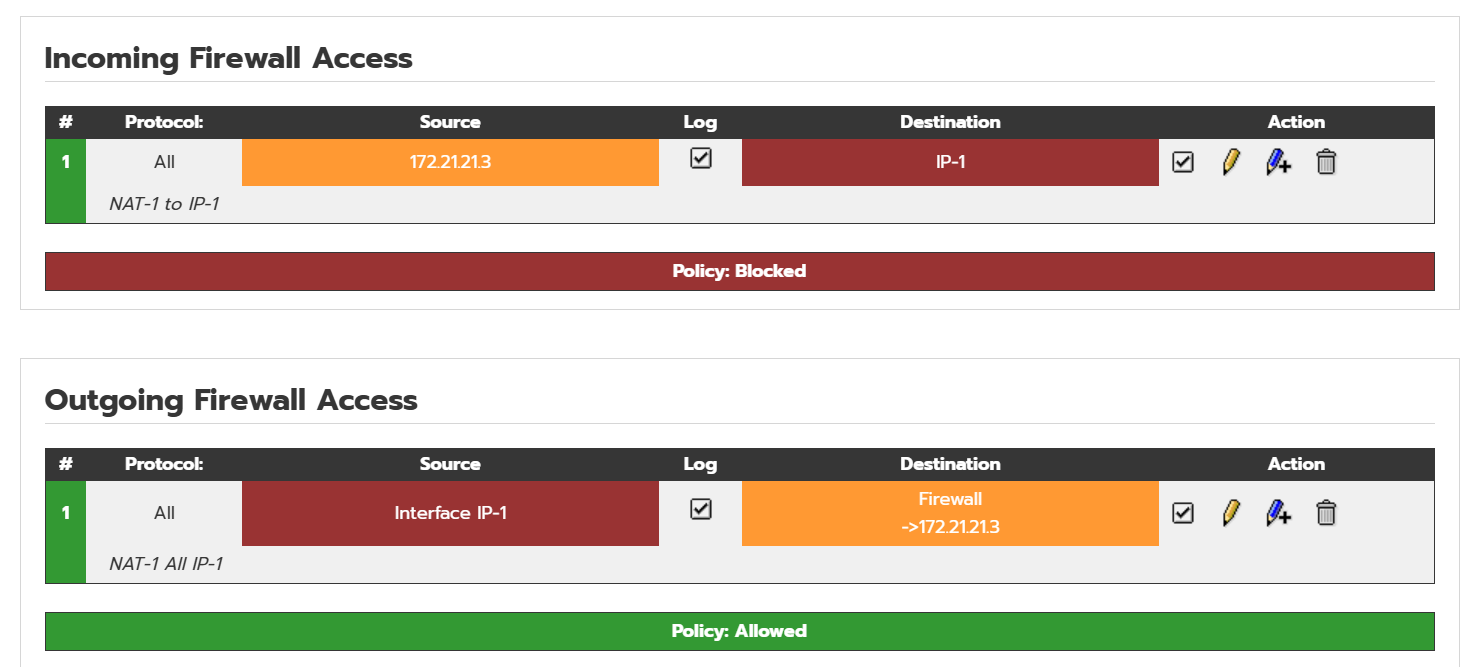Click the NAT-1 to IP-1 rule description
This screenshot has height=667, width=1471.
pos(164,204)
